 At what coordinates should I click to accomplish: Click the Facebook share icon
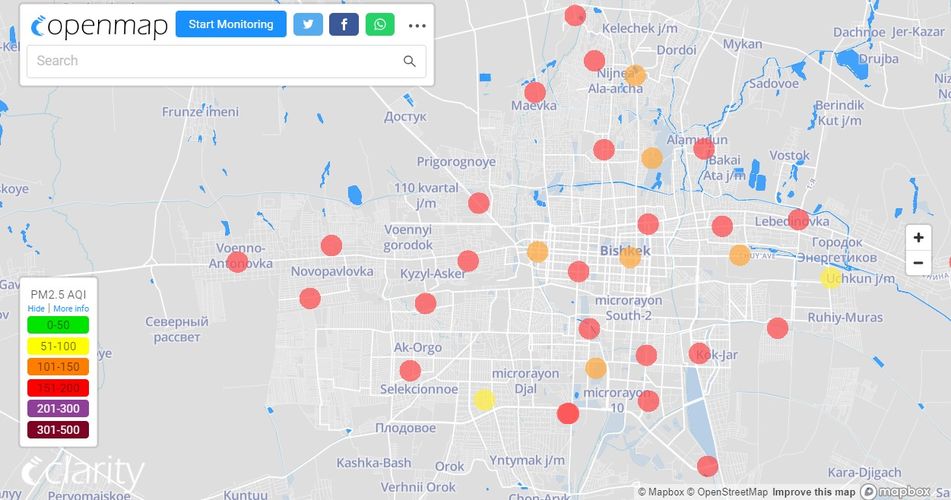[x=343, y=25]
